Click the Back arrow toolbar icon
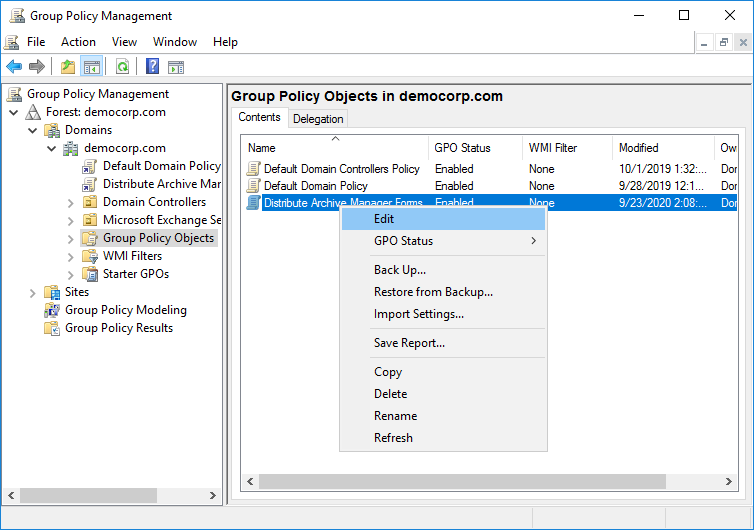 14,67
